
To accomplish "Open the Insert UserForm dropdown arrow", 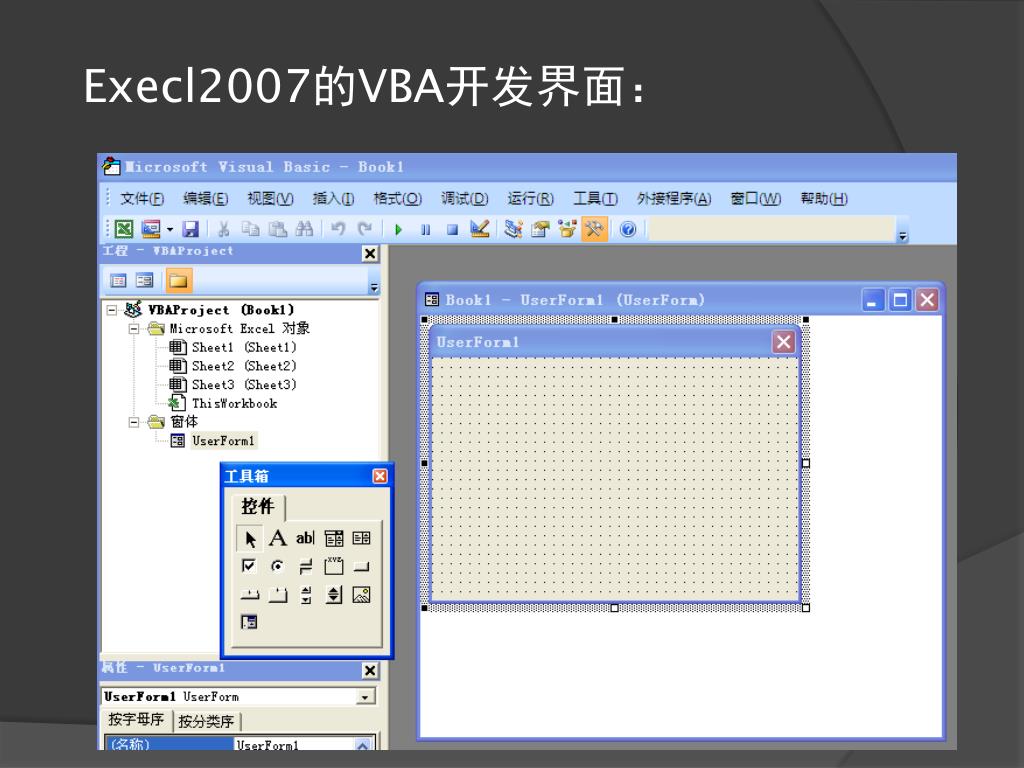I will click(x=170, y=229).
